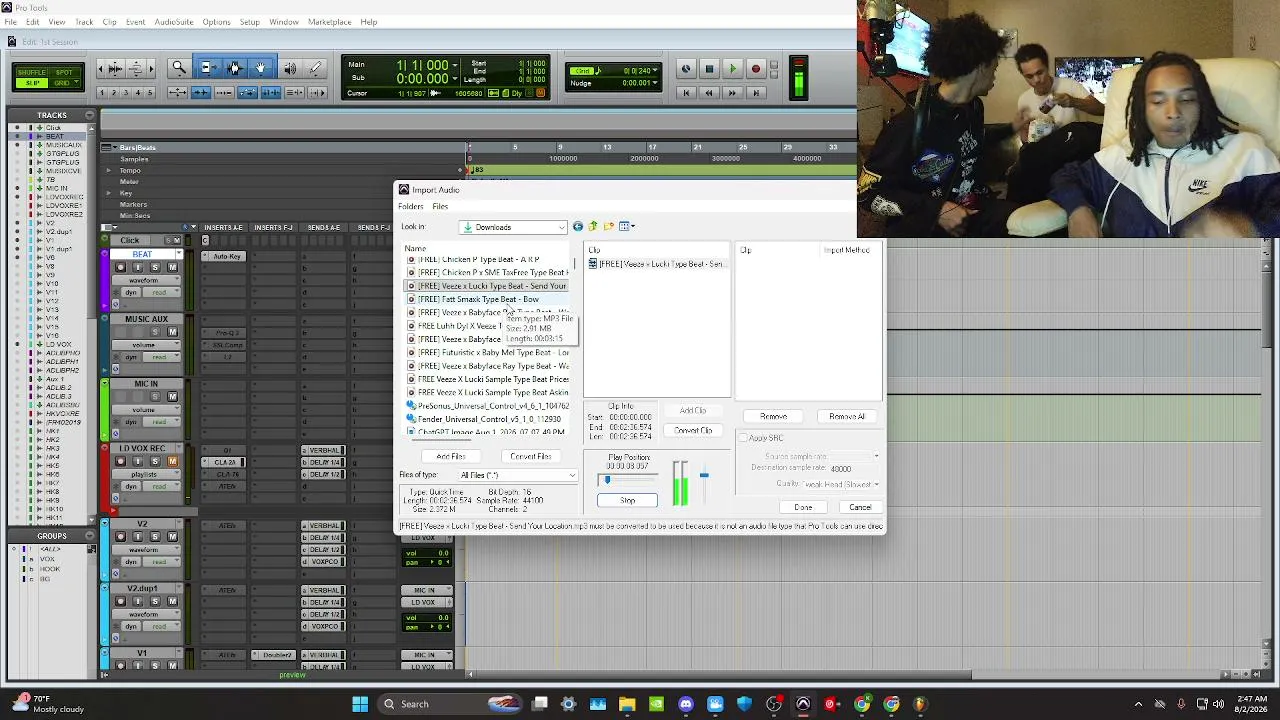This screenshot has width=1280, height=720.
Task: Enable Slip edit mode
Action: (x=31, y=83)
